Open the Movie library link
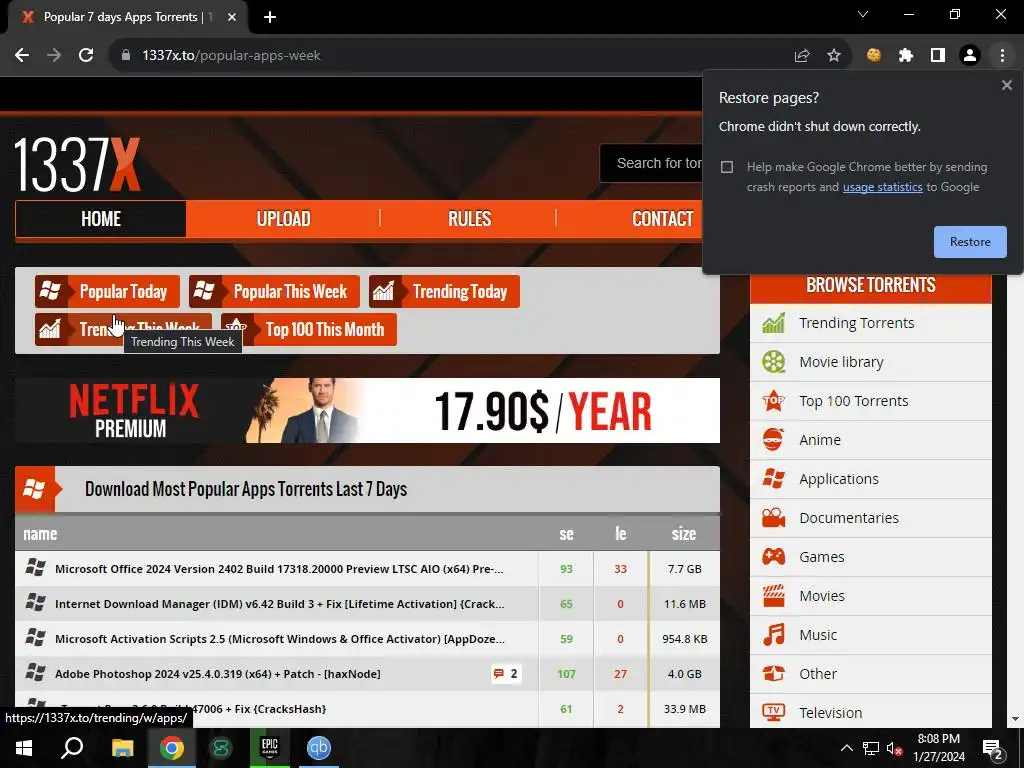Viewport: 1024px width, 768px height. [x=841, y=362]
